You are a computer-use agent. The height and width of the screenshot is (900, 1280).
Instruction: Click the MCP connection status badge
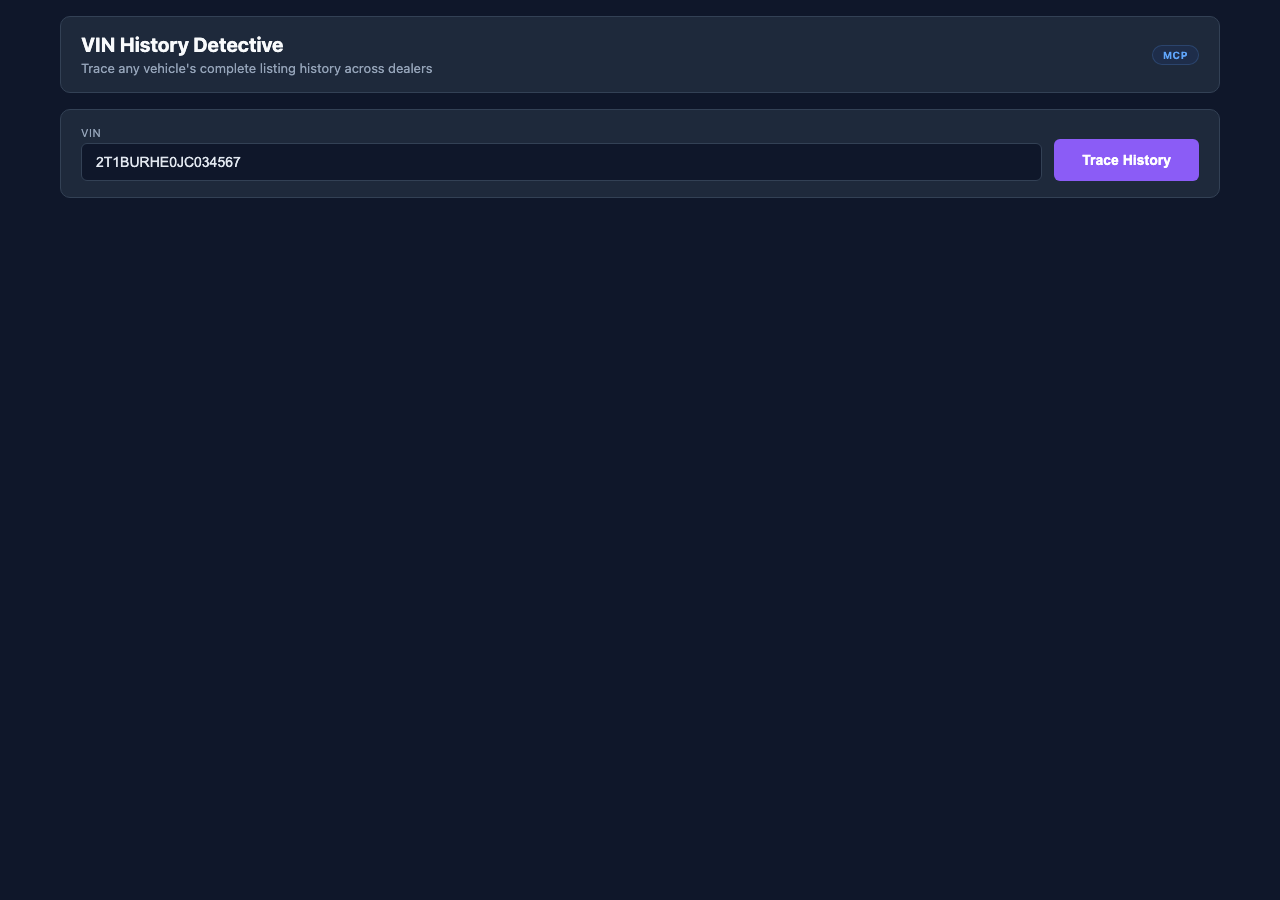click(1175, 55)
